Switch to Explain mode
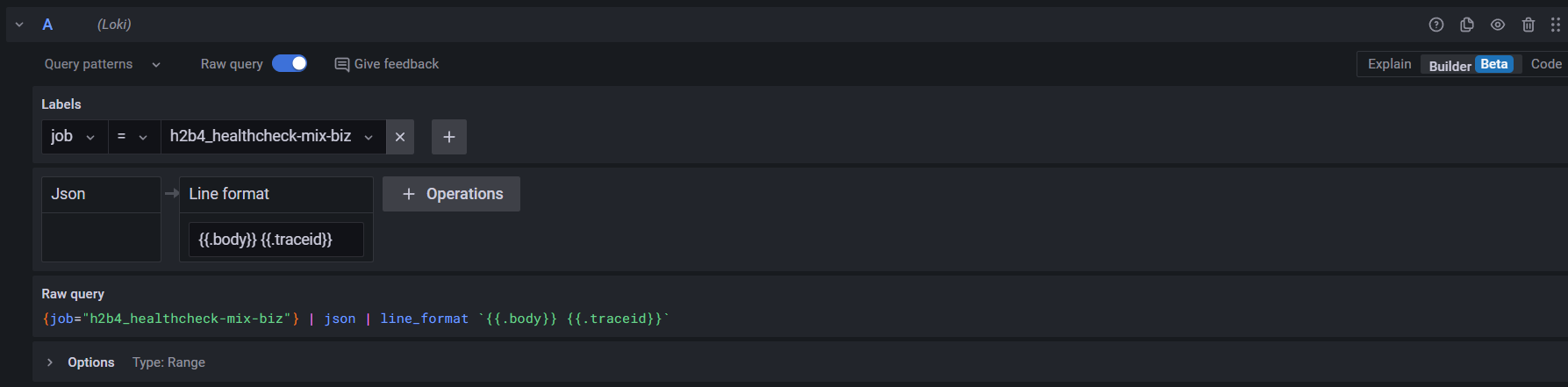 tap(1389, 64)
